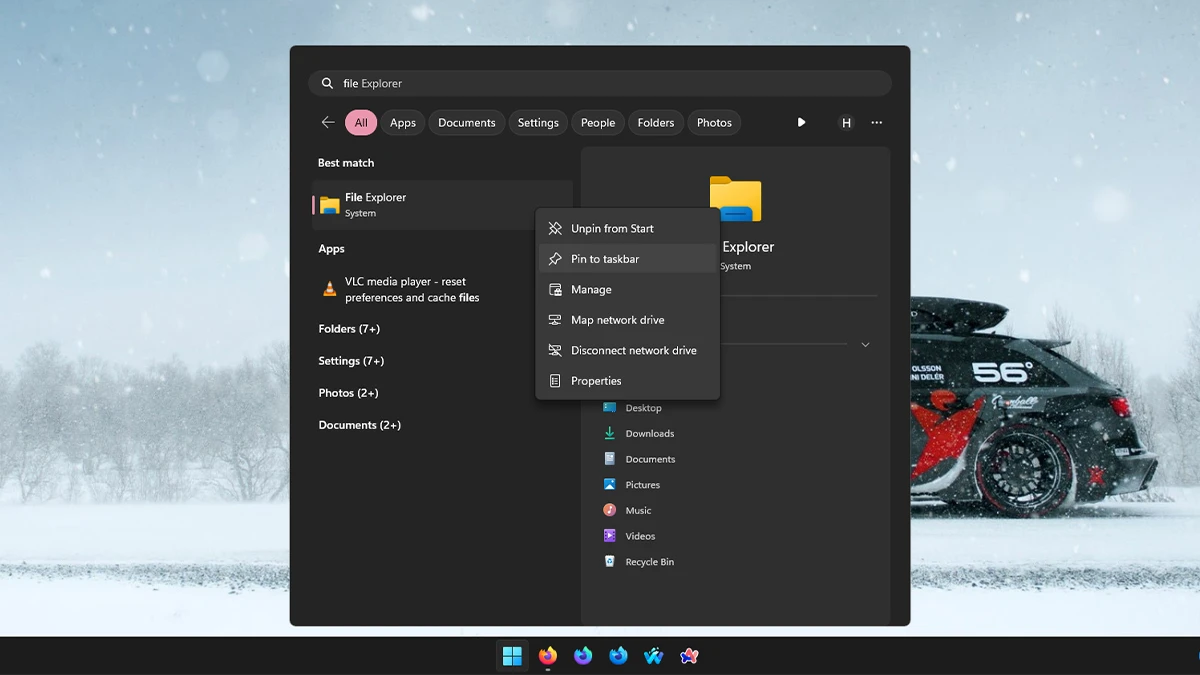Image resolution: width=1200 pixels, height=675 pixels.
Task: Click the pin icon beside Pin to taskbar
Action: pos(555,259)
